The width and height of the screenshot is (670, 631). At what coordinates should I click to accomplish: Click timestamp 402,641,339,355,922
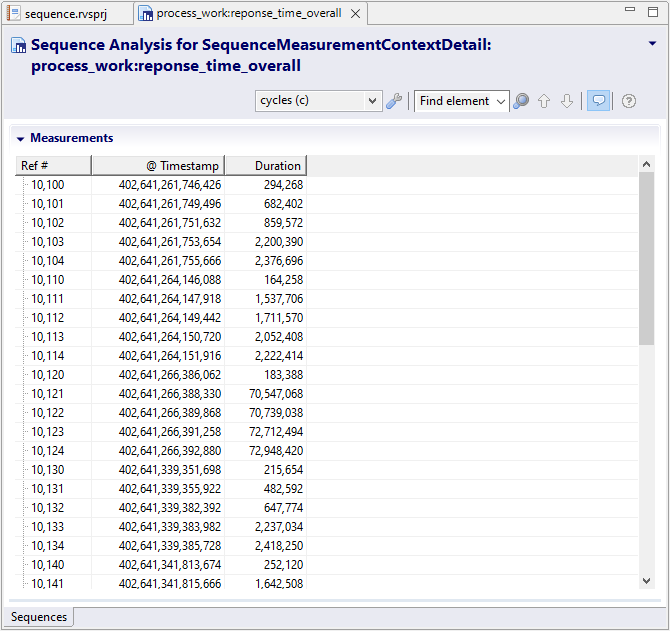point(170,489)
